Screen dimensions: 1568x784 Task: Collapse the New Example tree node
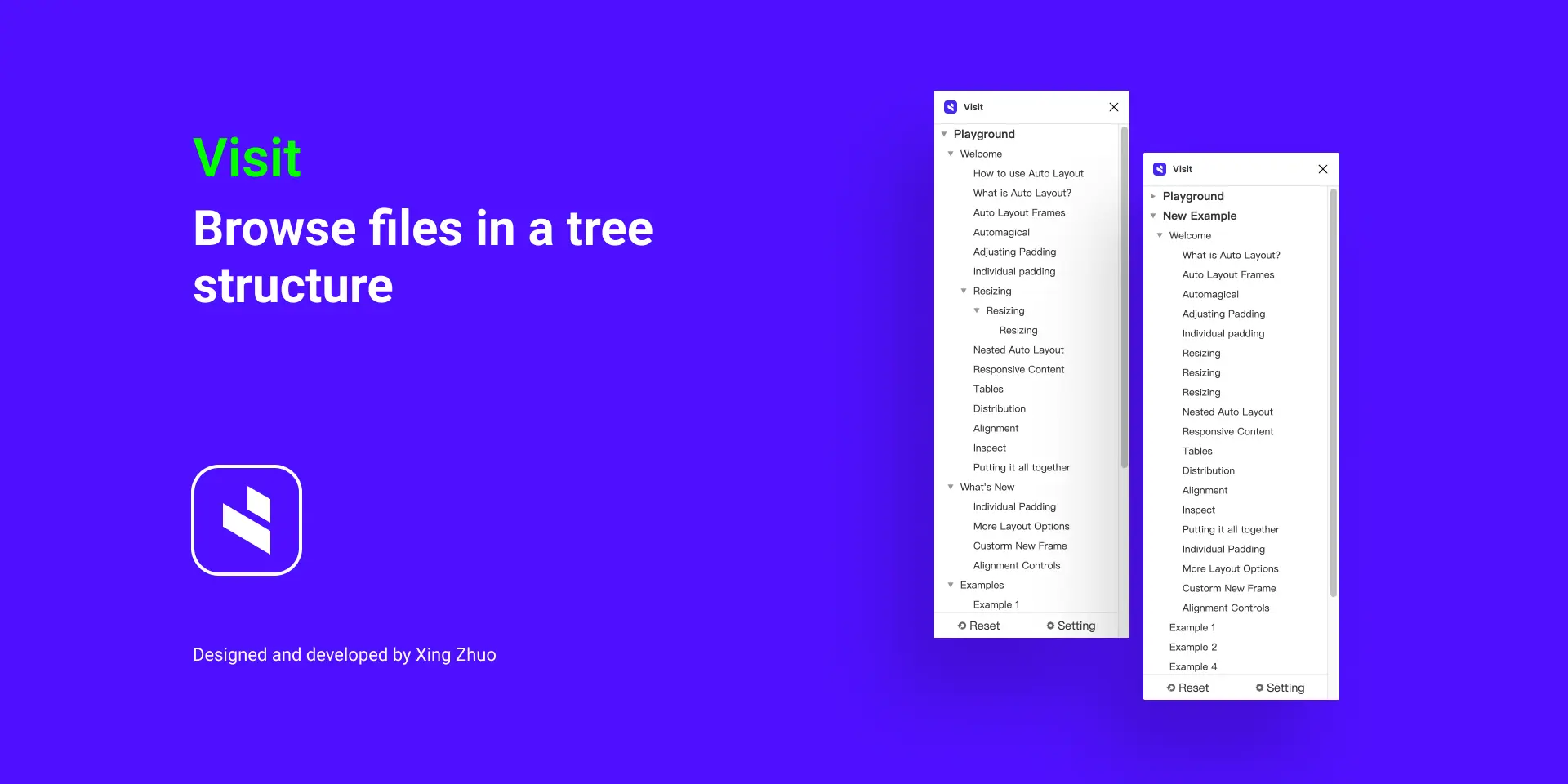[x=1153, y=216]
